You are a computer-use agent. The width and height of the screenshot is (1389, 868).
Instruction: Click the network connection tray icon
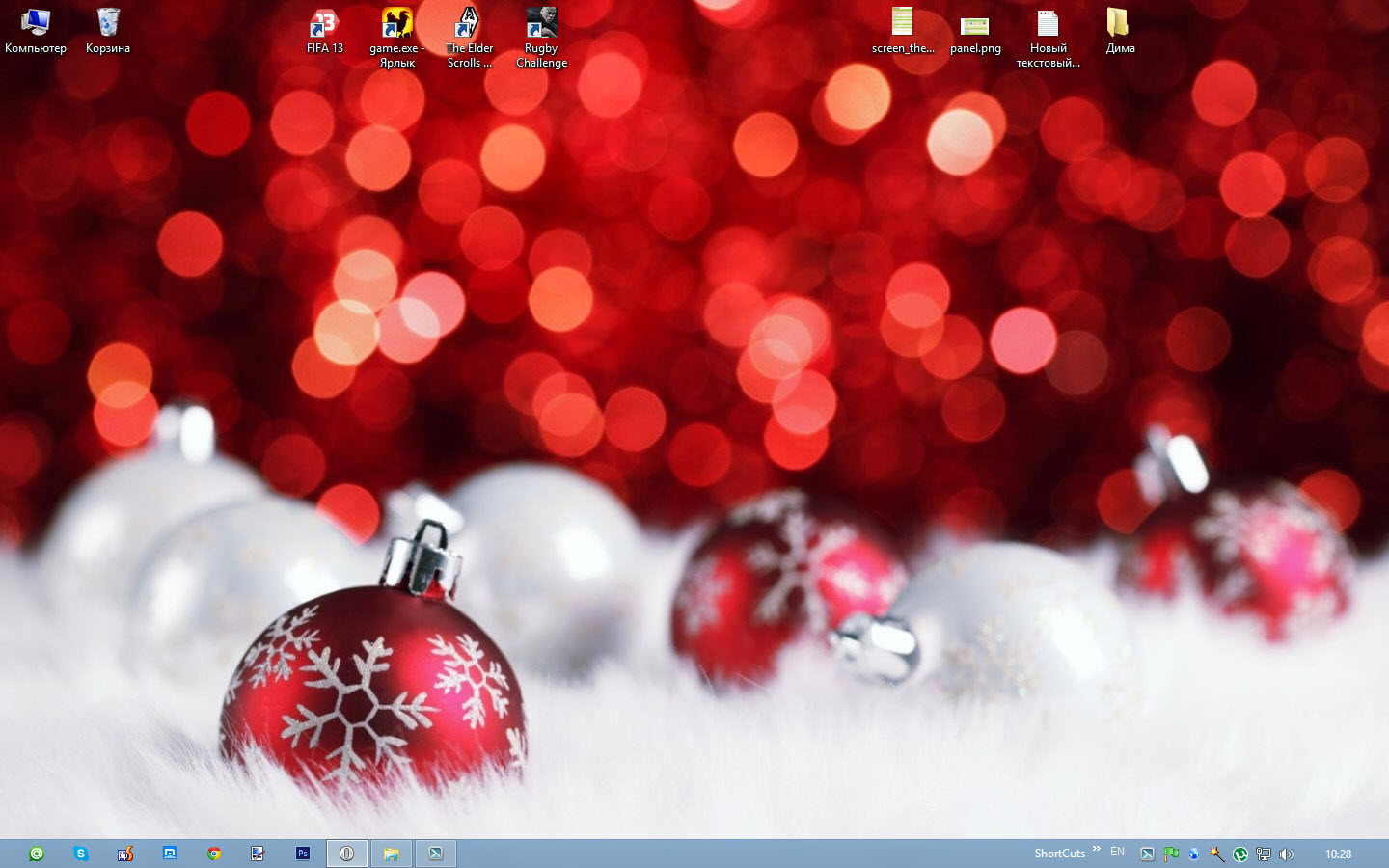(x=1264, y=854)
